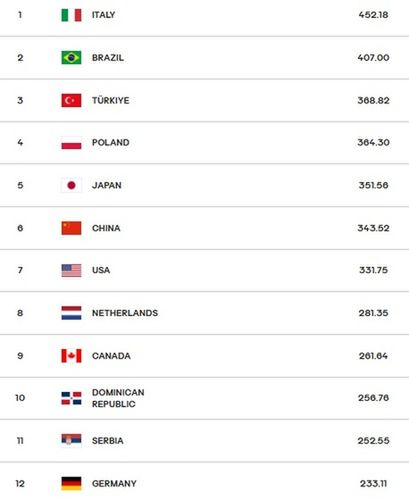Viewport: 409px width, 499px height.
Task: Click the Türkiye flag icon
Action: coord(71,100)
